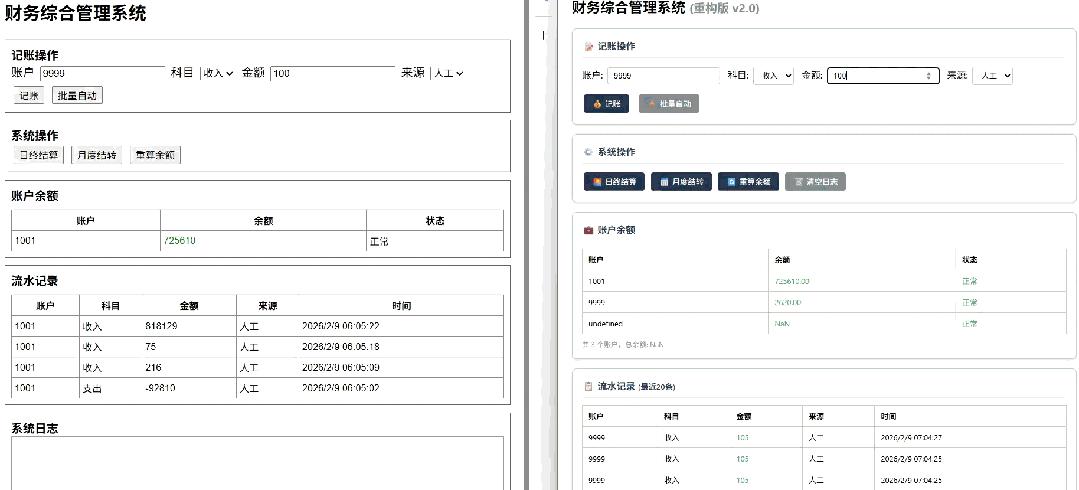Screen dimensions: 1079x490
Task: Click the 来源 header in left 流水记录 table
Action: [268, 306]
